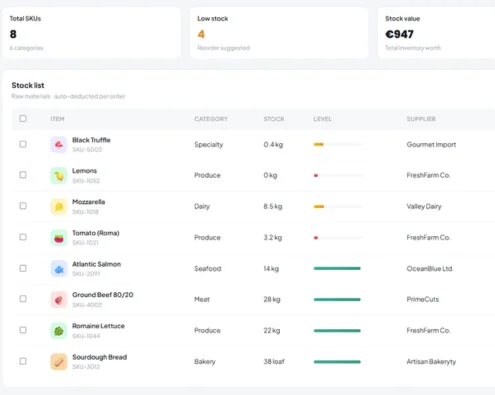
Task: Click the ITEM column header
Action: 57,119
